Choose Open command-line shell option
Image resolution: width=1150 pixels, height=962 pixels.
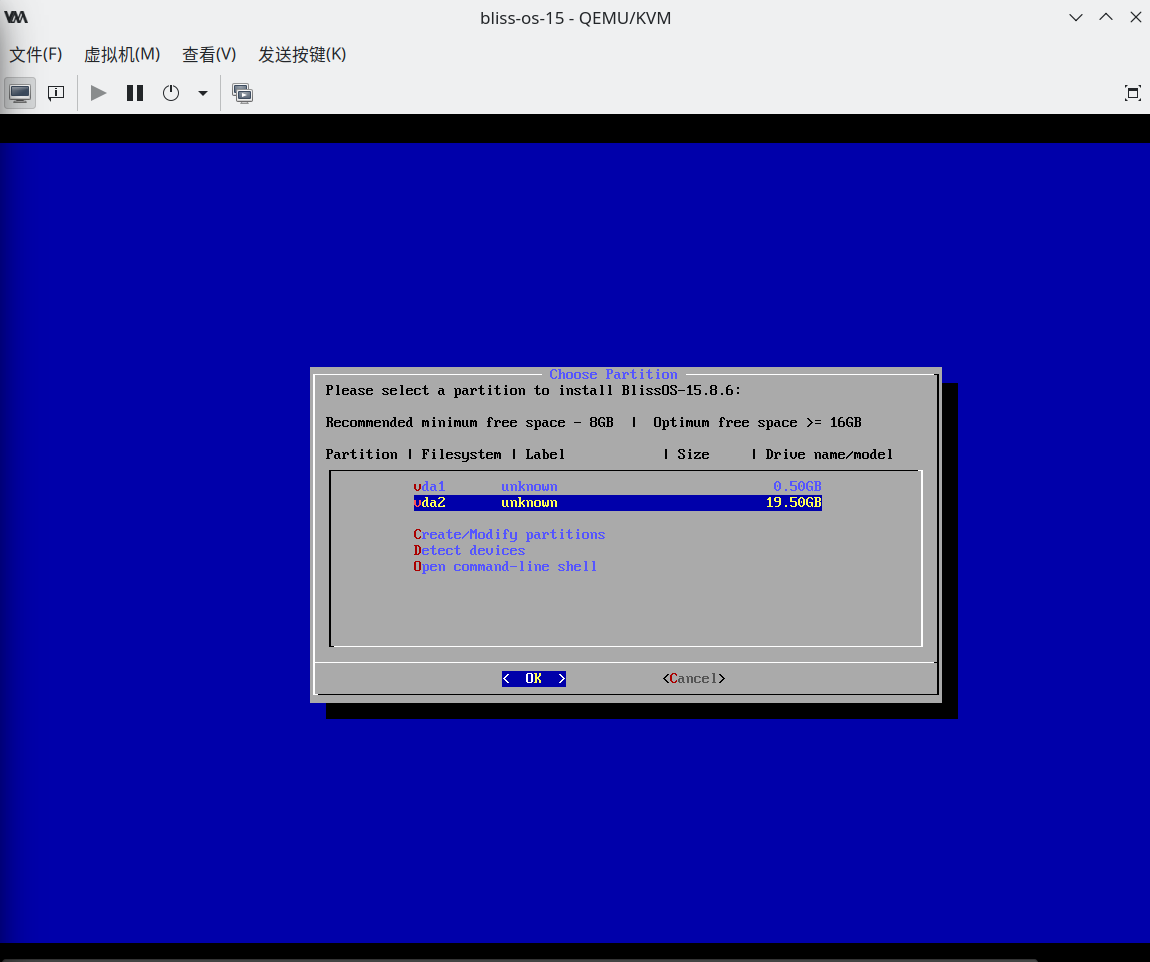(505, 567)
